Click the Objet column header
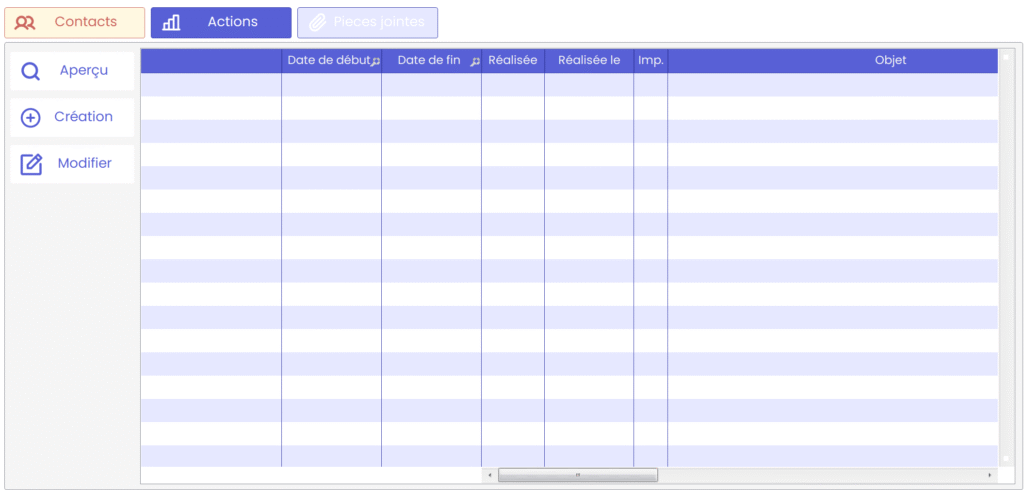Viewport: 1024px width, 490px height. click(833, 60)
